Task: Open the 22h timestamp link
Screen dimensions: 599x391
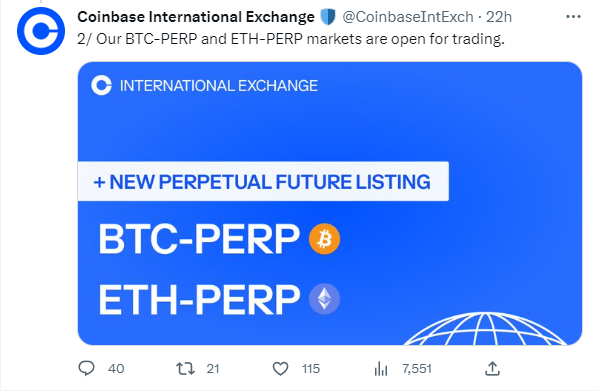Action: pos(499,17)
